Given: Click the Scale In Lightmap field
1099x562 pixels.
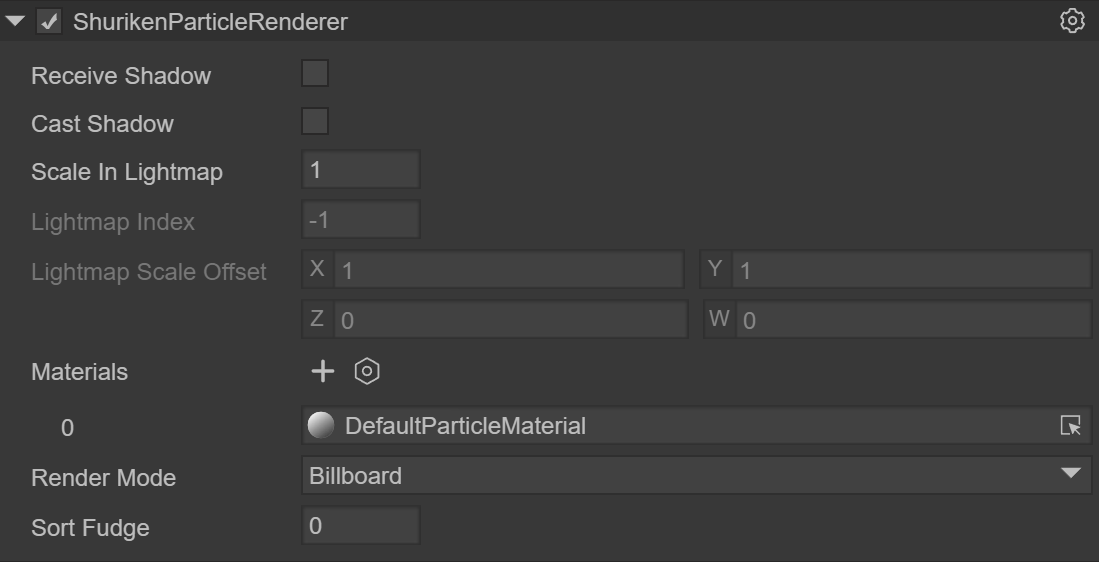Looking at the screenshot, I should click(x=360, y=170).
